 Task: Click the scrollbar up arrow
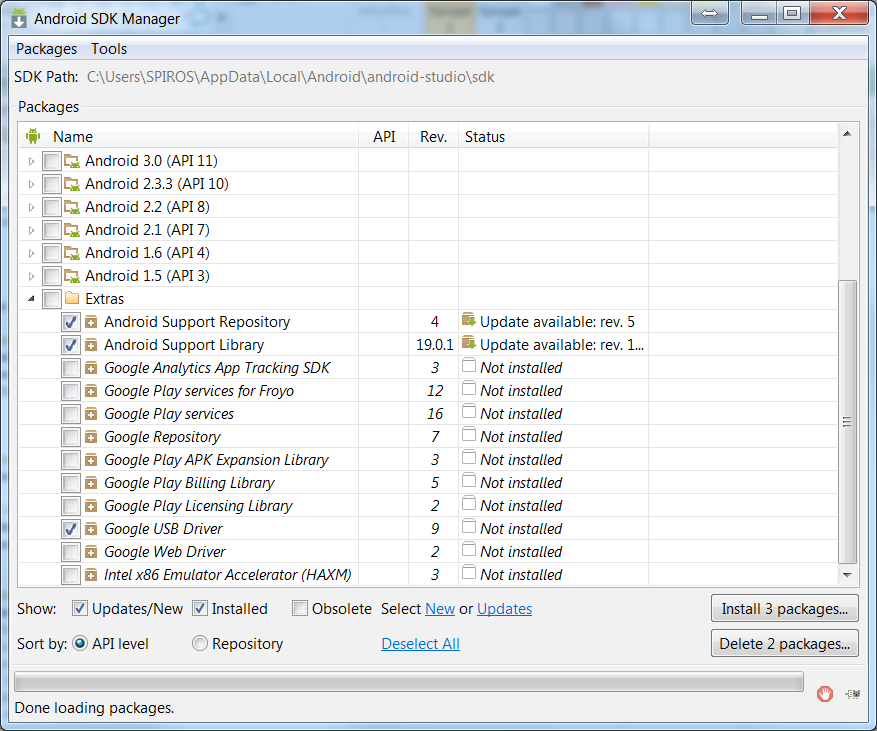pyautogui.click(x=847, y=134)
